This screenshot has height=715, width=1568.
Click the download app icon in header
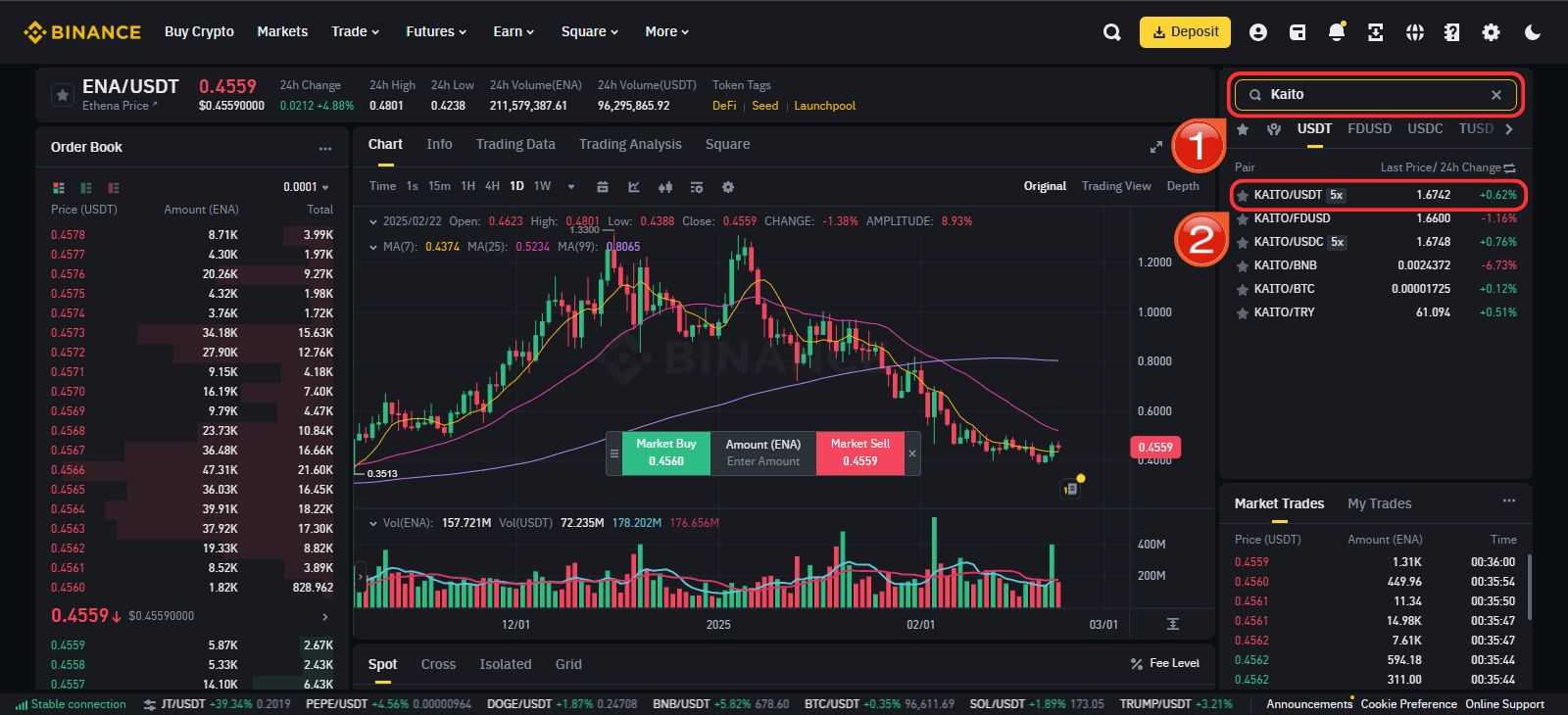coord(1376,32)
